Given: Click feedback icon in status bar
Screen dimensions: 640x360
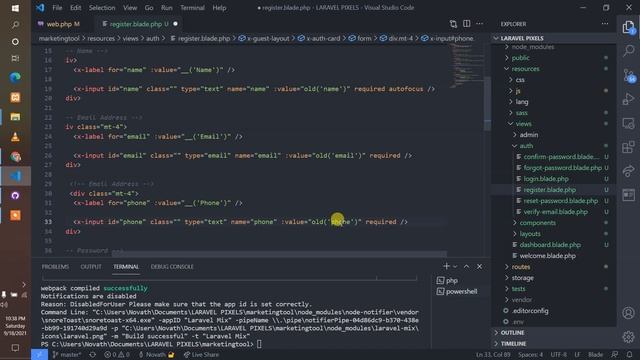Looking at the screenshot, I should click(x=614, y=355).
